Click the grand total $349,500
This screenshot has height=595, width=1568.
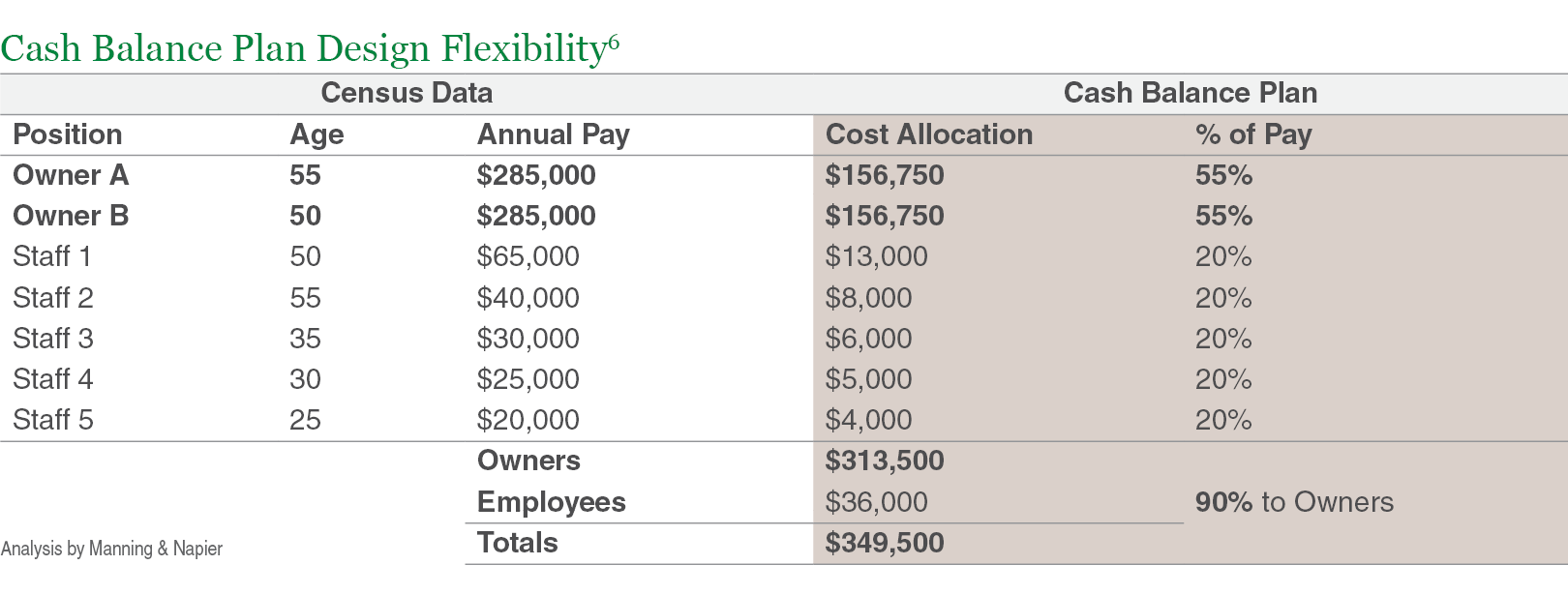click(x=884, y=543)
